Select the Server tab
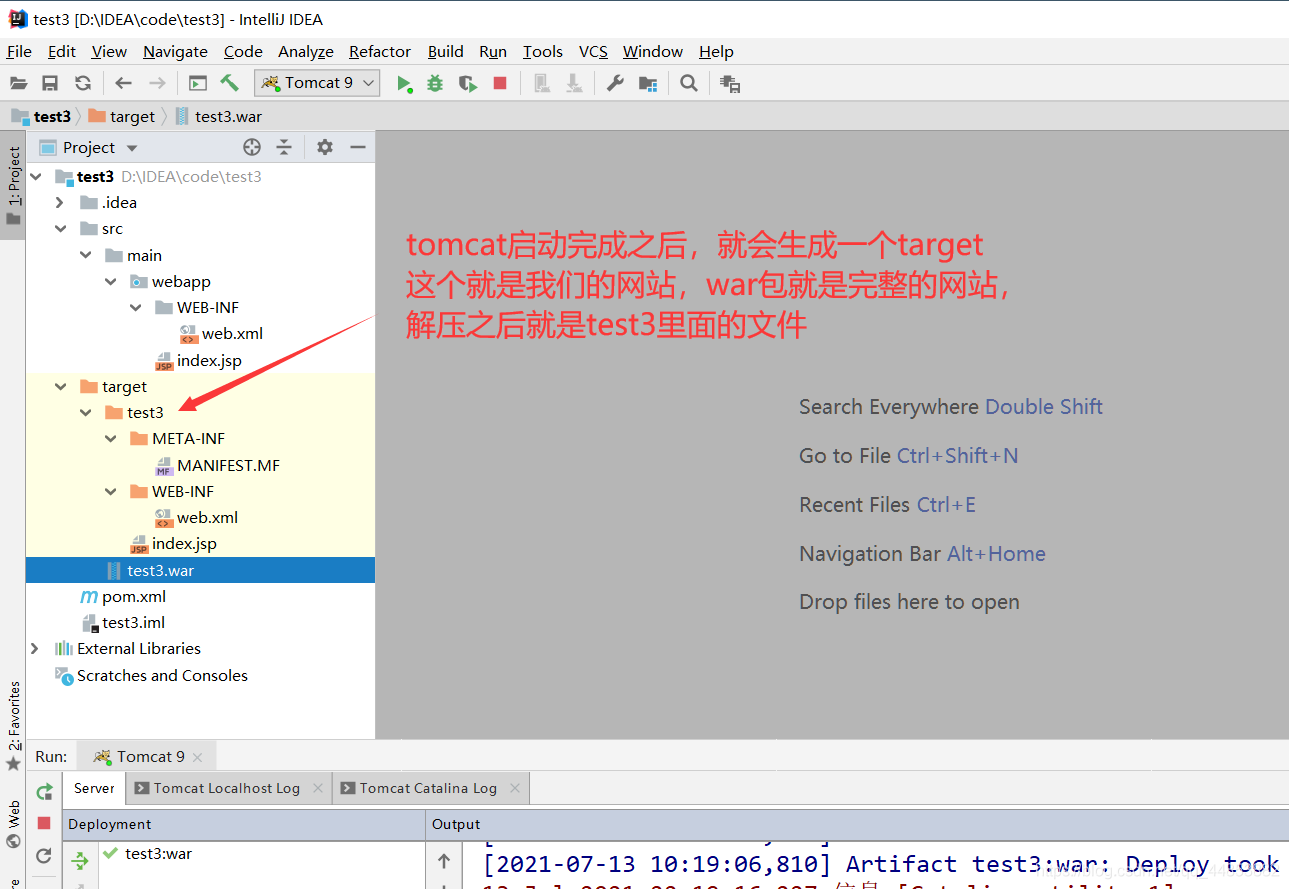The width and height of the screenshot is (1289, 889). point(95,788)
